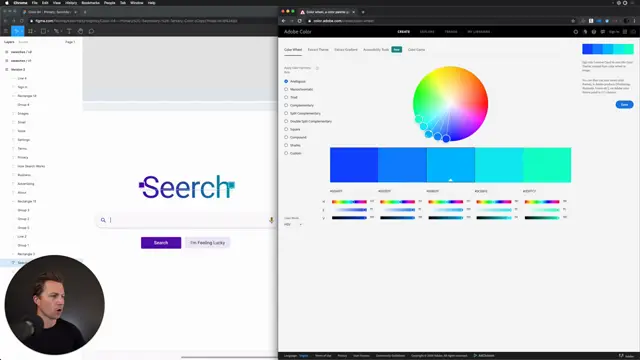The height and width of the screenshot is (360, 640).
Task: Select Split Complementary harmony rule
Action: pos(302,113)
